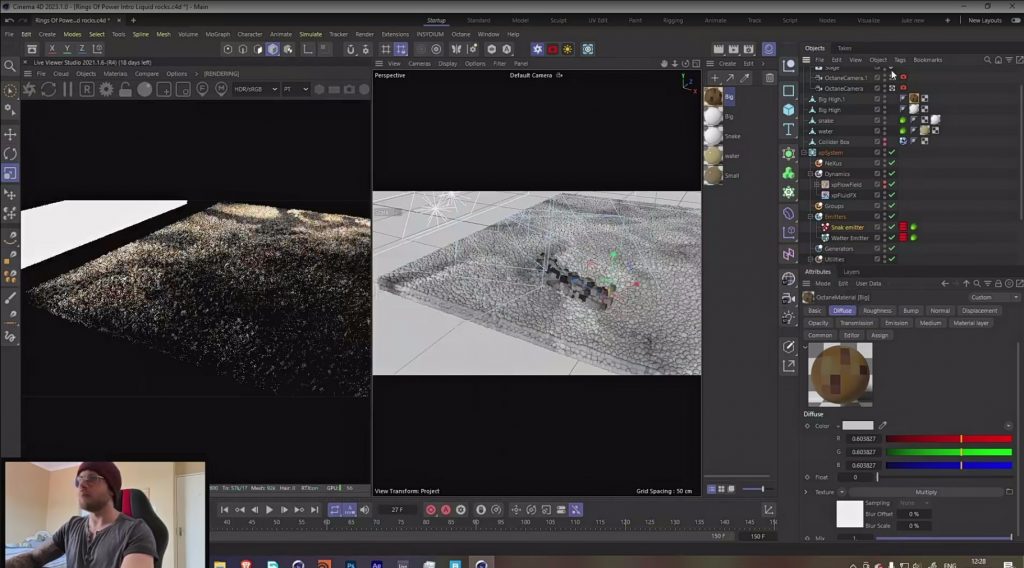Collapse the Emitters tree node
This screenshot has width=1024, height=568.
[x=810, y=217]
